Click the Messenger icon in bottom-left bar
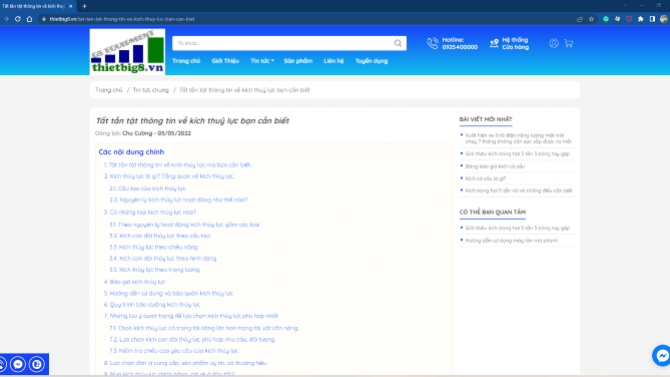Screen dimensions: 670x377 [x=18, y=364]
